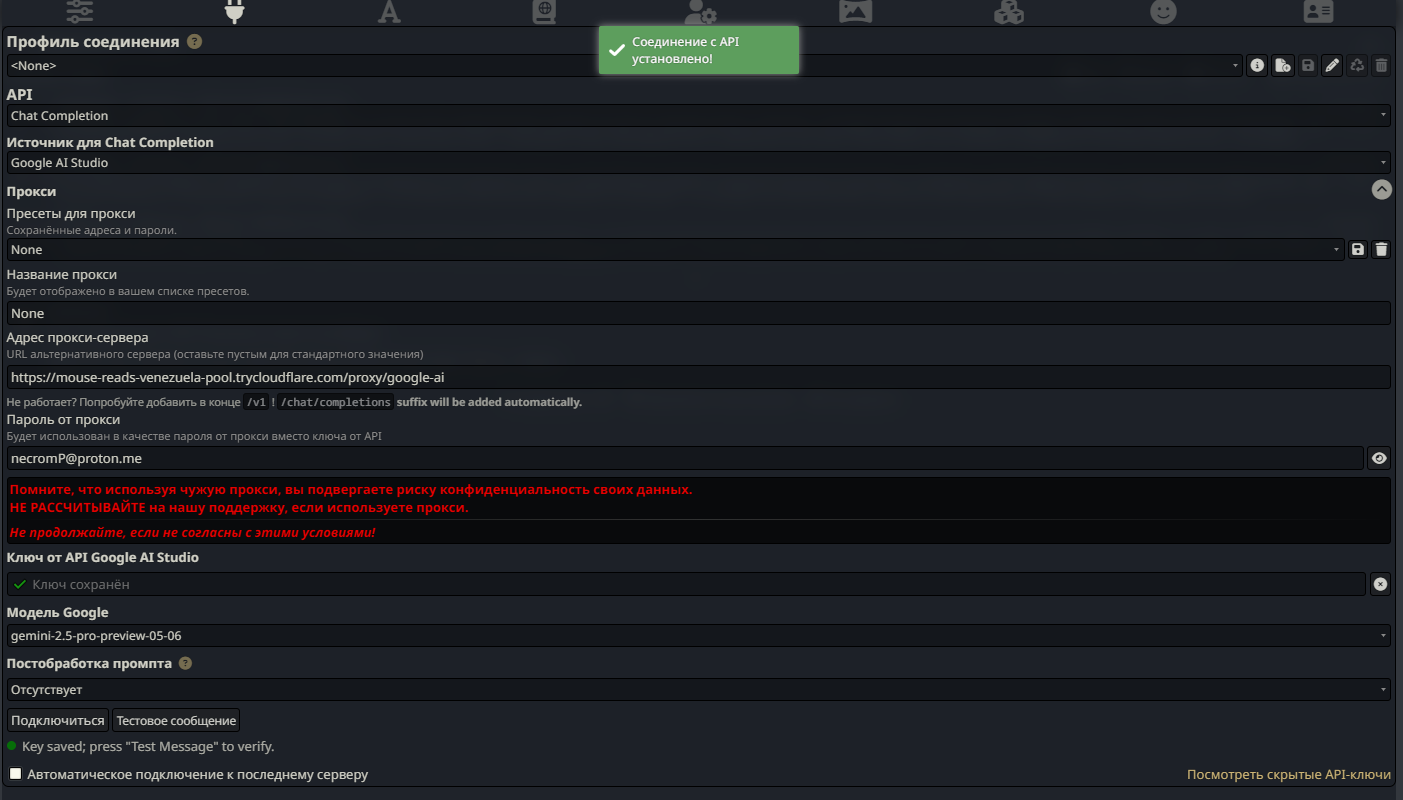Clear the saved Google AI Studio key

tap(1380, 584)
